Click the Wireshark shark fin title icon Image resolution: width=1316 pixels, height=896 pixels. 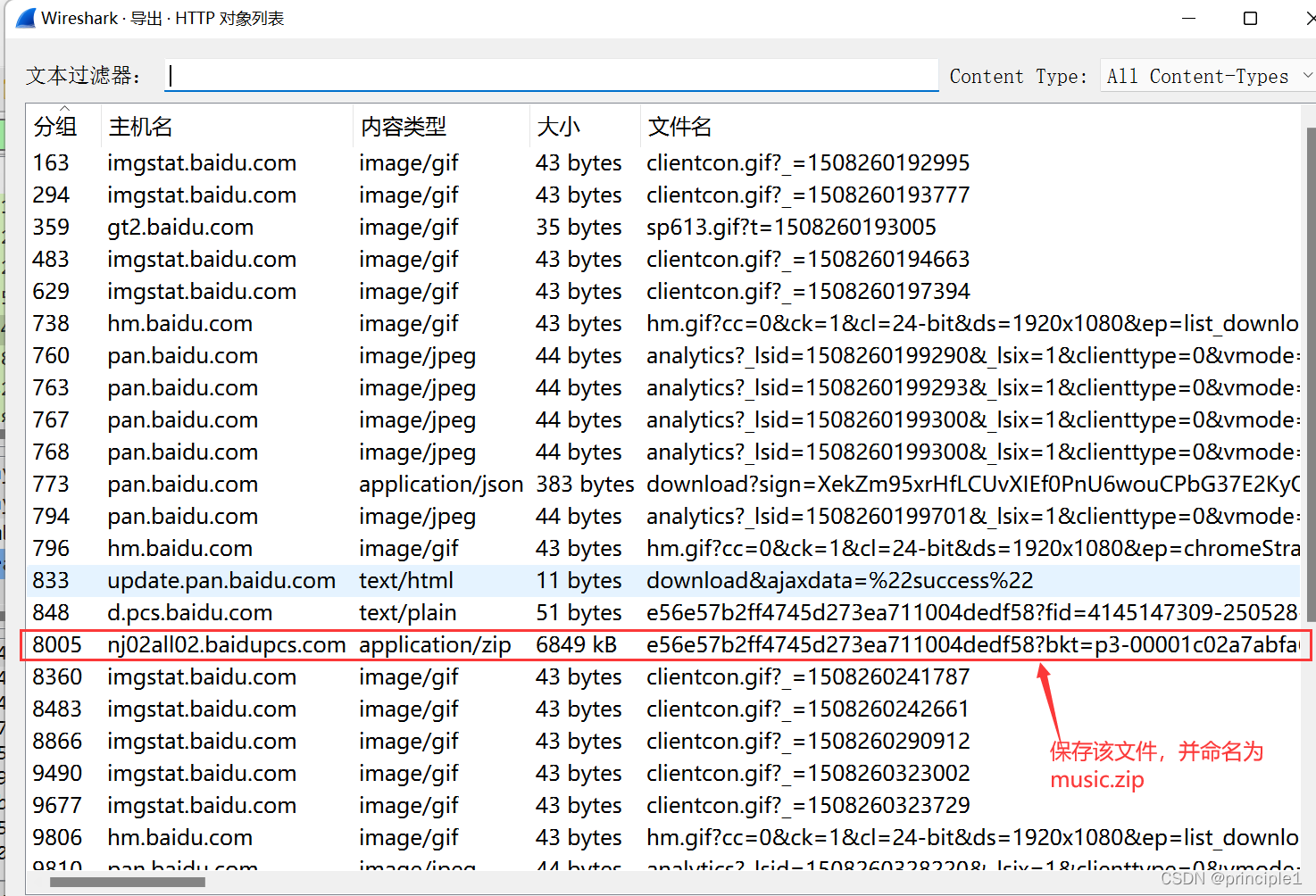(26, 18)
